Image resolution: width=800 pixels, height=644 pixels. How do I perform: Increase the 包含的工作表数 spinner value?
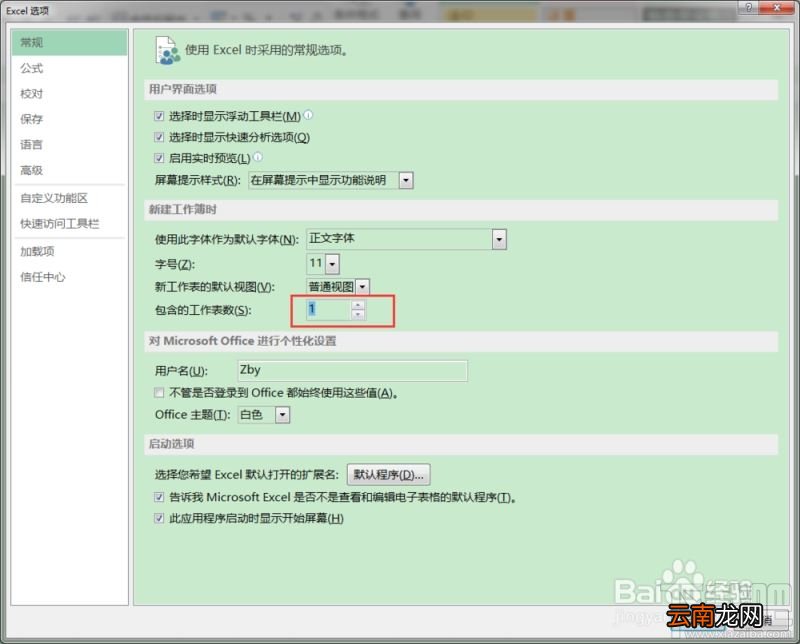358,305
